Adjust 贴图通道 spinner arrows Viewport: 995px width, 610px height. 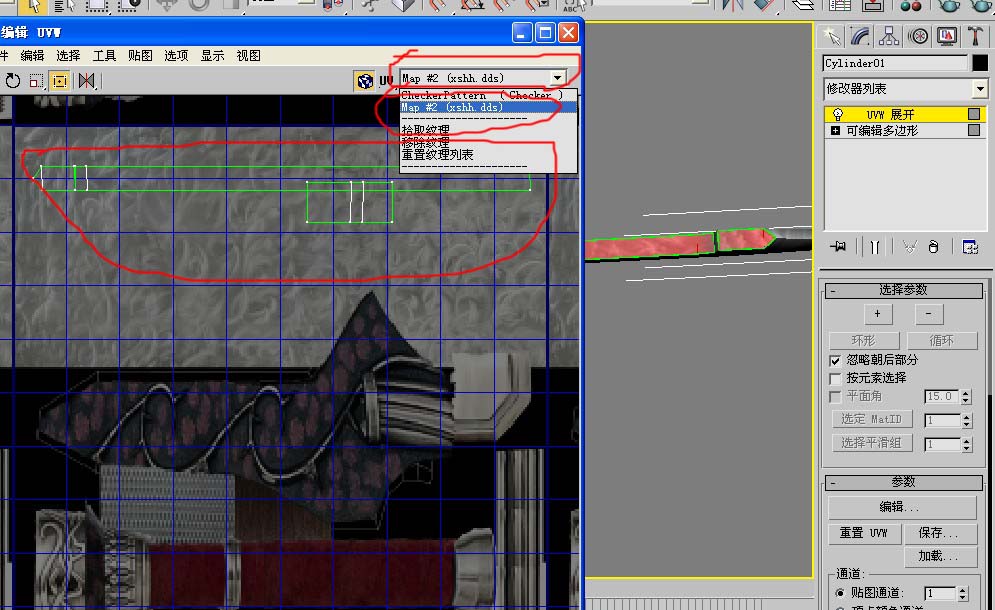(x=963, y=593)
